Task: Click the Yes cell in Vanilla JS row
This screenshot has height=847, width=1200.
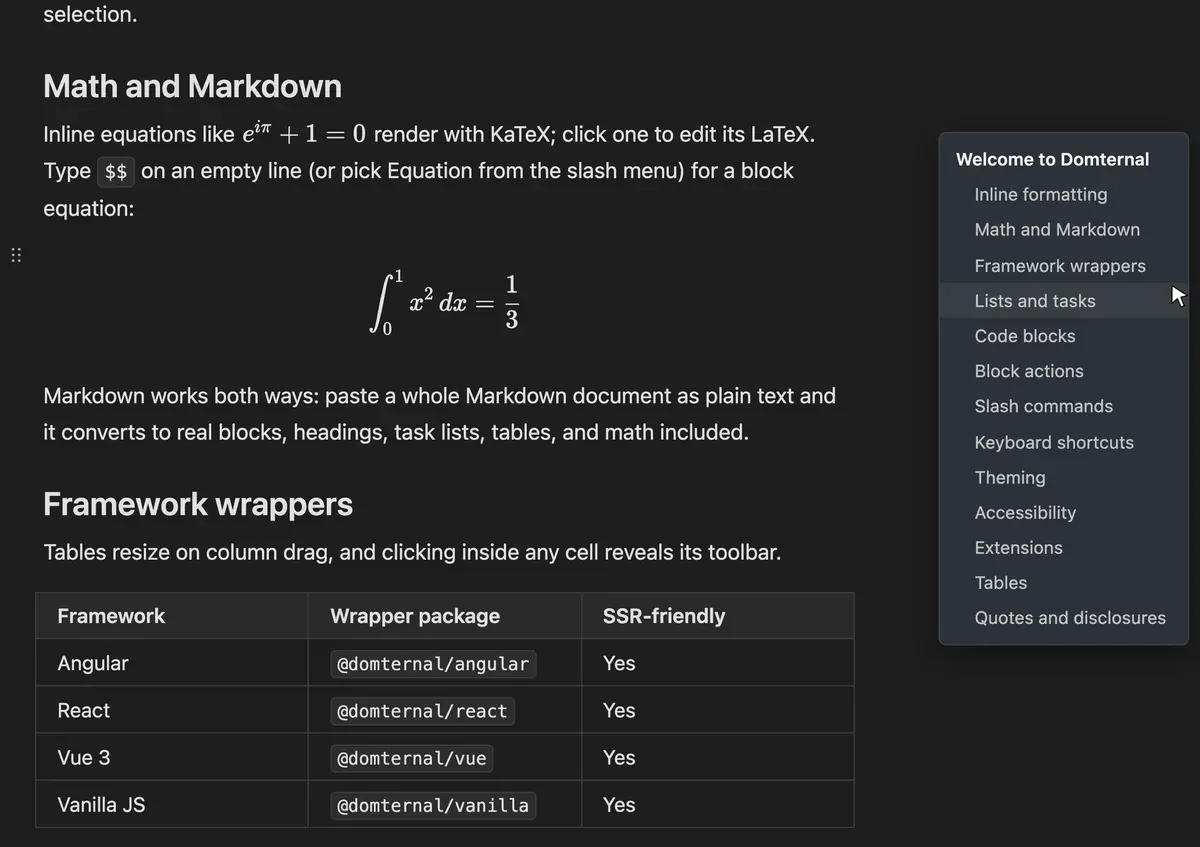Action: tap(717, 804)
